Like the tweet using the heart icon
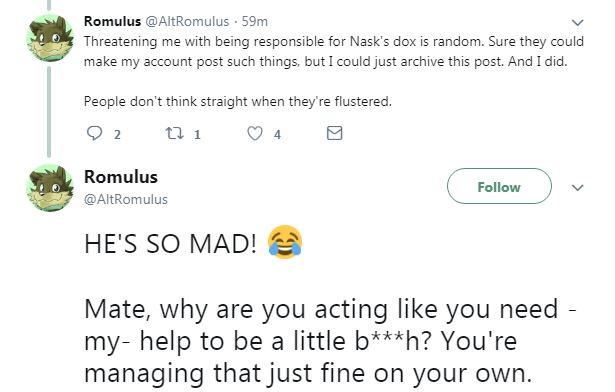Image resolution: width=615 pixels, height=392 pixels. [255, 133]
